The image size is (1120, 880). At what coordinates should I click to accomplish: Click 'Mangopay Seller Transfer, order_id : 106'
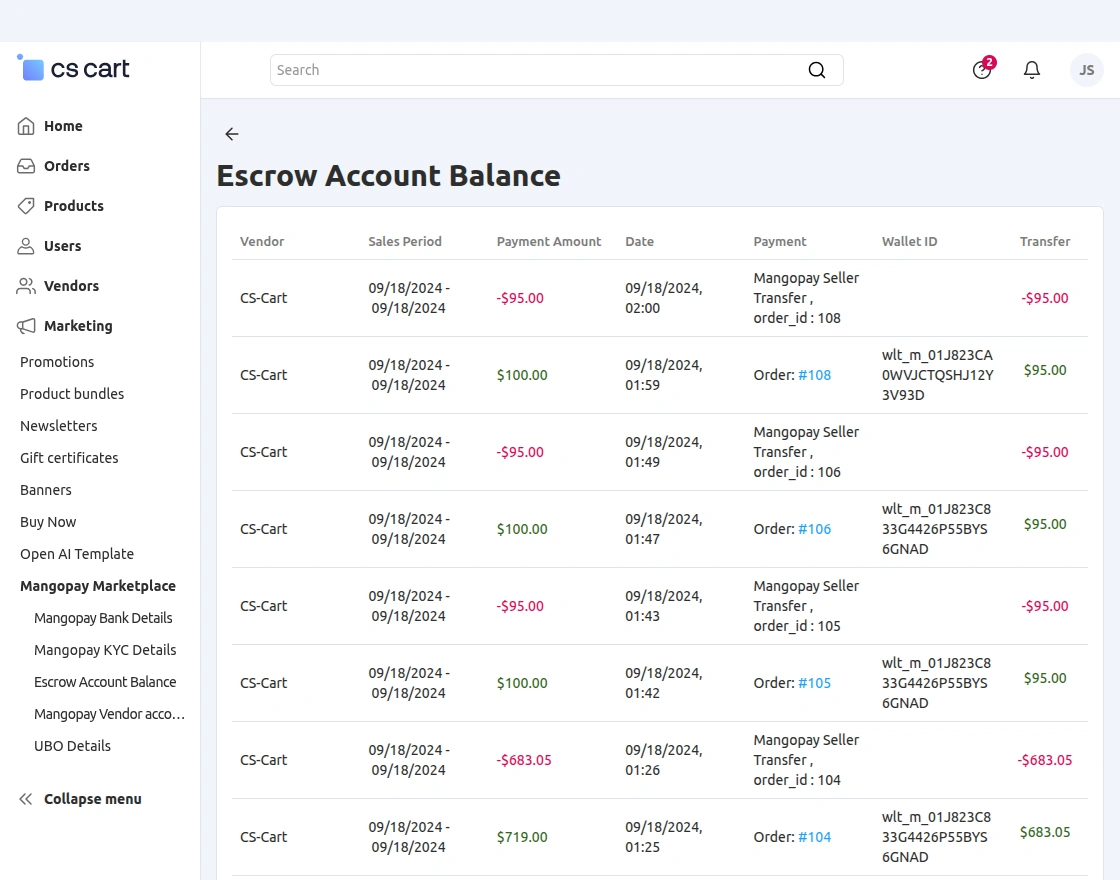806,453
